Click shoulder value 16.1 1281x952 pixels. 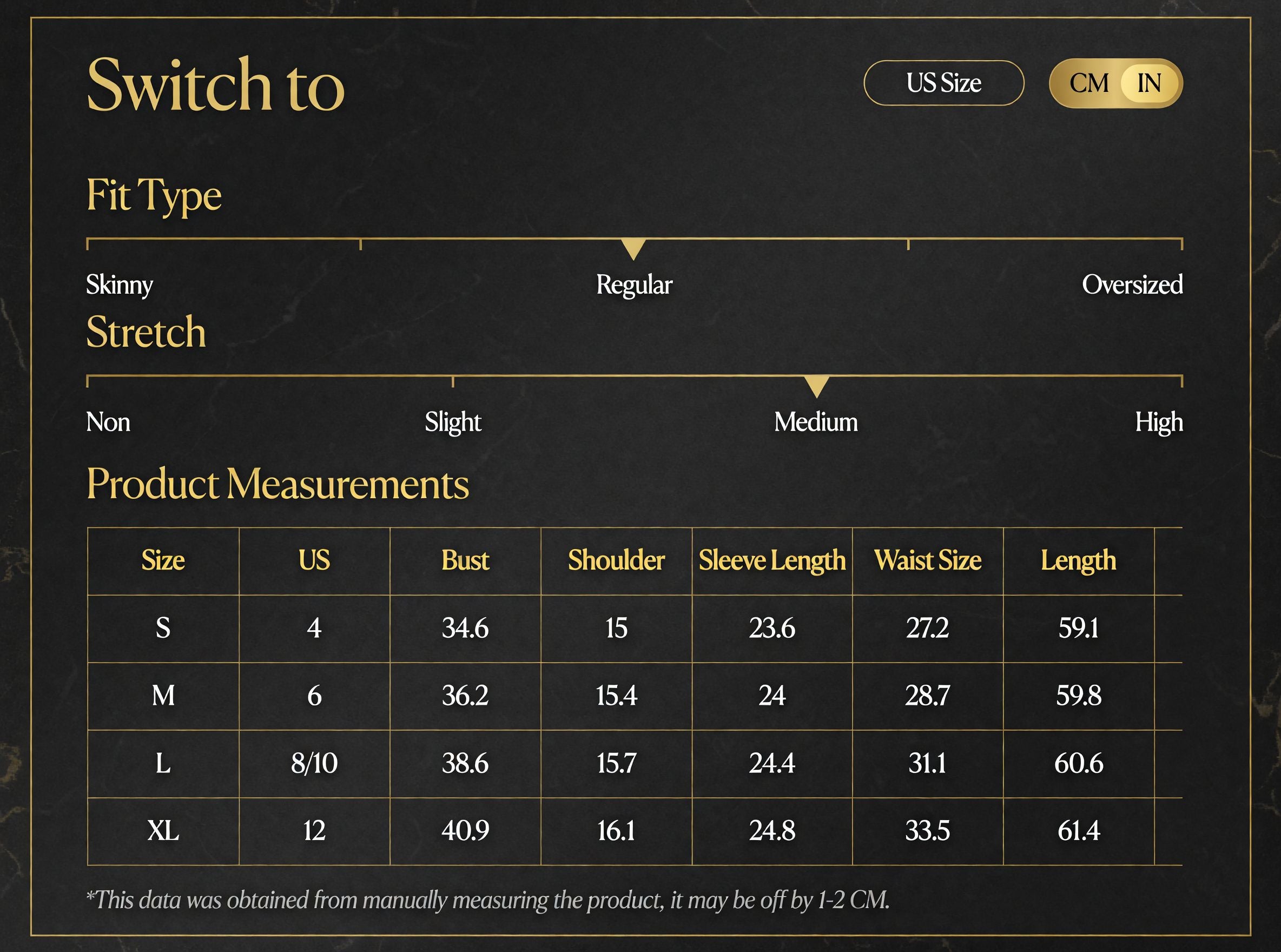[x=616, y=831]
